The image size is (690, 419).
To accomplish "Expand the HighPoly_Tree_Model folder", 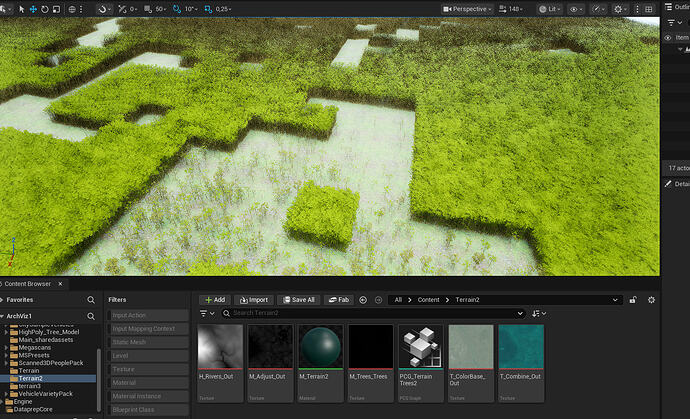I will point(6,332).
